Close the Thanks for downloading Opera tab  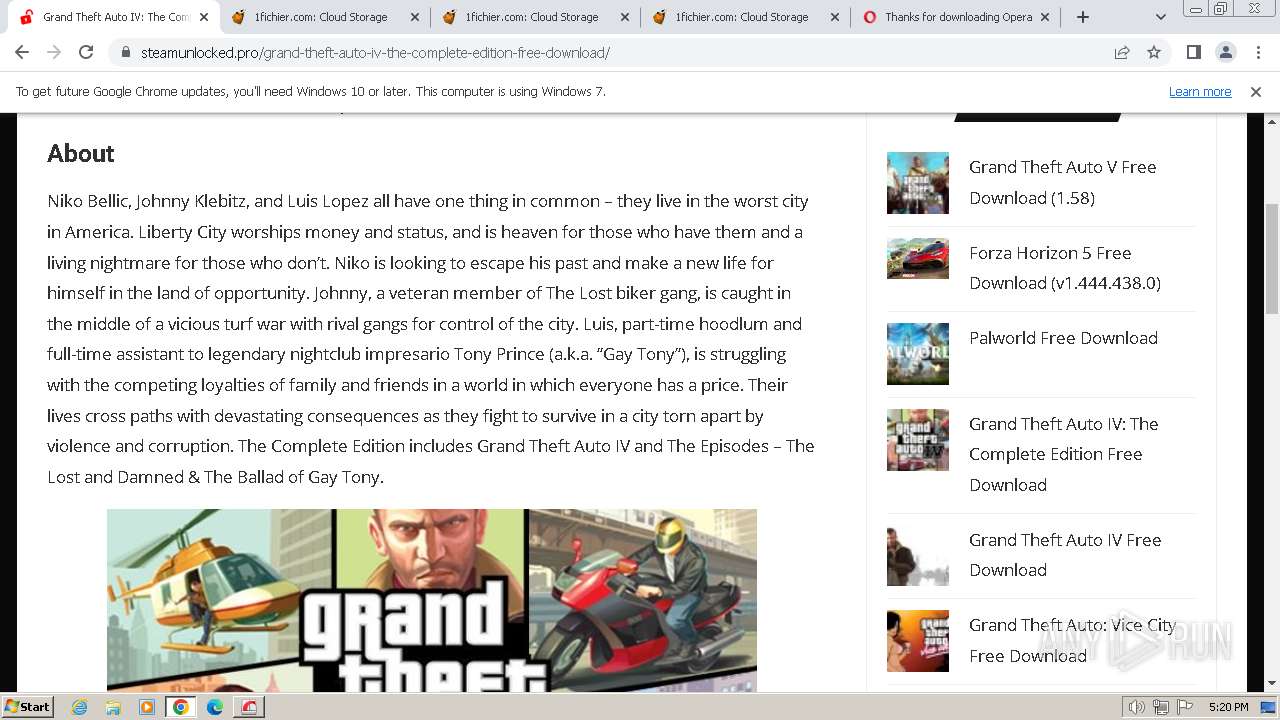tap(1045, 17)
